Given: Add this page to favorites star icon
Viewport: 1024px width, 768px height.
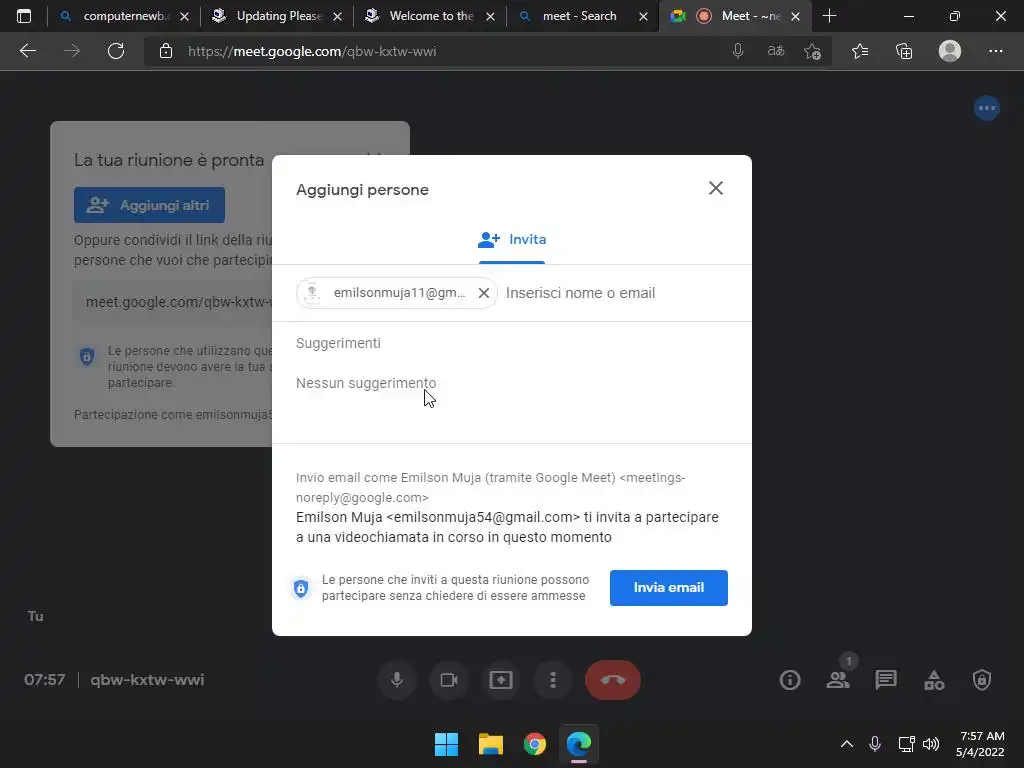Looking at the screenshot, I should click(x=812, y=51).
